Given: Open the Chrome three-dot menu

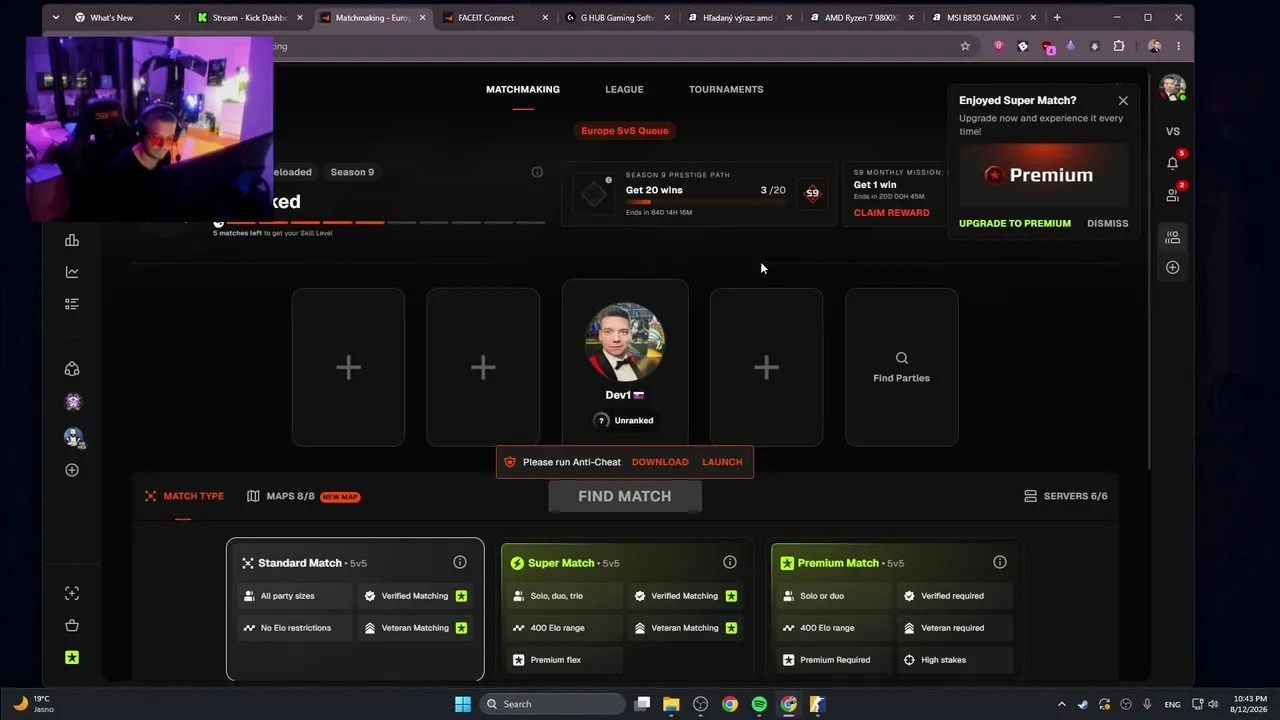Looking at the screenshot, I should (x=1178, y=46).
